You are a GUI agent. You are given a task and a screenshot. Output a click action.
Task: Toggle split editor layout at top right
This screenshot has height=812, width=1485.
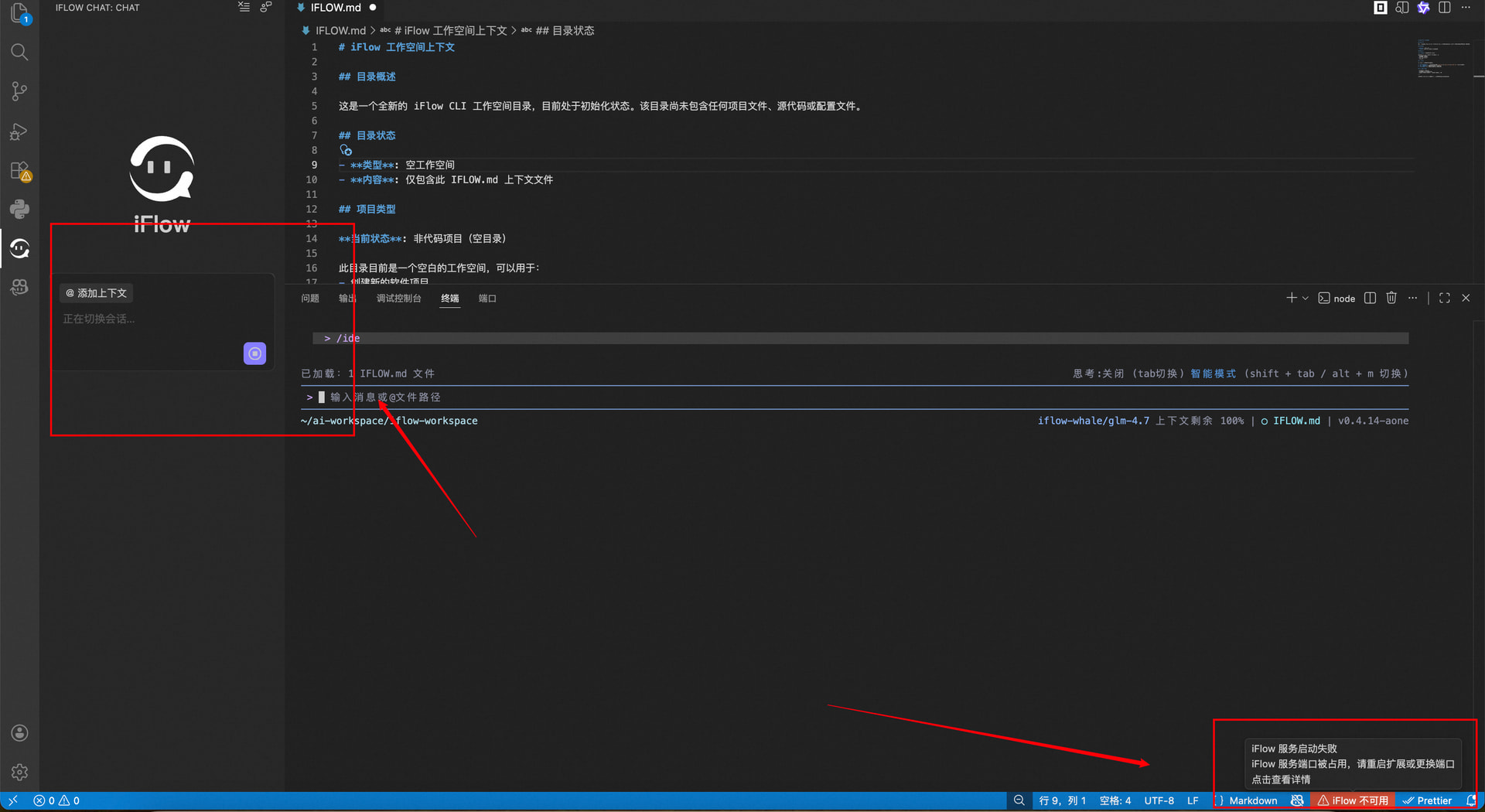tap(1444, 8)
